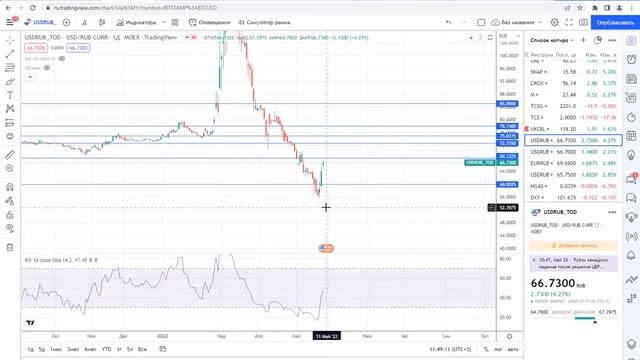Toggle hide all drawings eye
This screenshot has height=360, width=640.
(10, 228)
